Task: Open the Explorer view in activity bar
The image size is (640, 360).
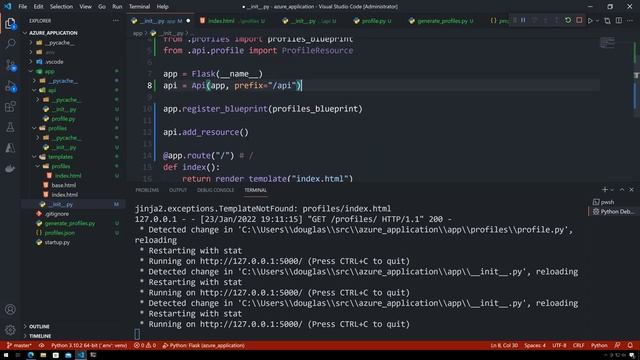Action: (x=10, y=24)
